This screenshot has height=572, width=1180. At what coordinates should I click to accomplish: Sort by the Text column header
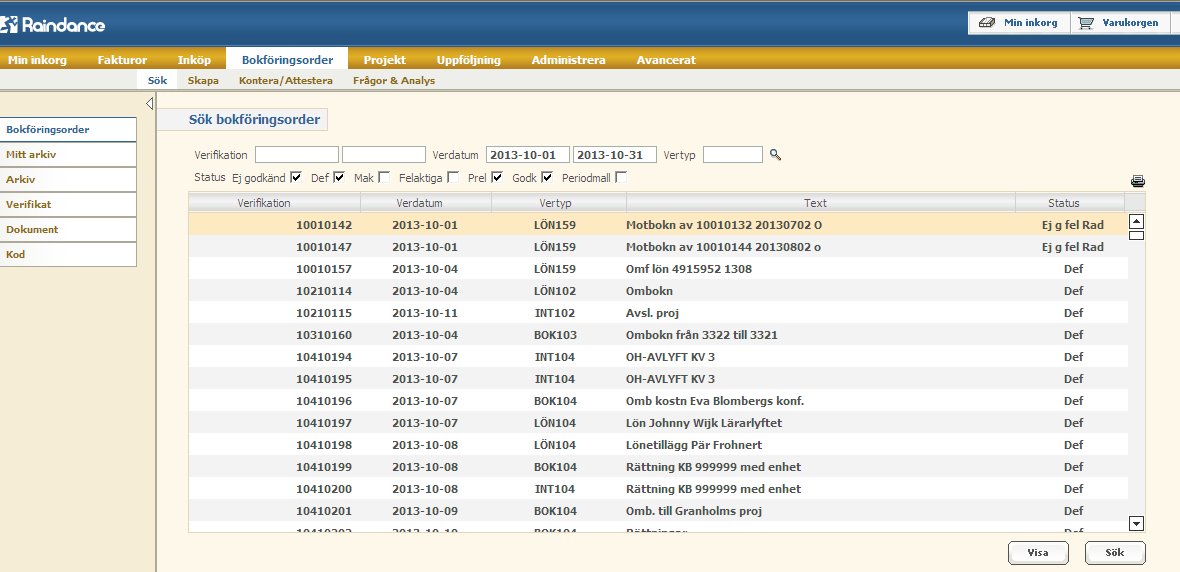coord(821,202)
